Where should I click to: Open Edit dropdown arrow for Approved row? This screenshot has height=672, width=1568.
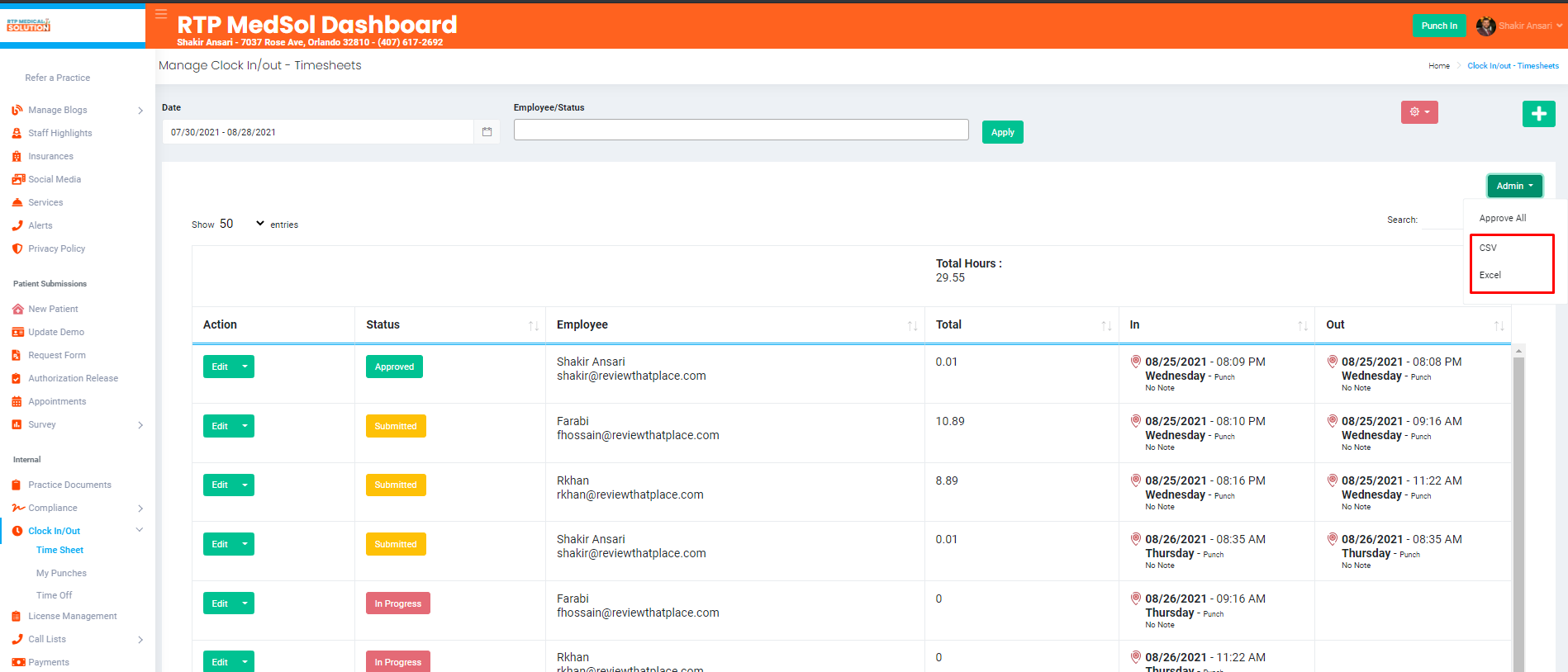click(245, 367)
